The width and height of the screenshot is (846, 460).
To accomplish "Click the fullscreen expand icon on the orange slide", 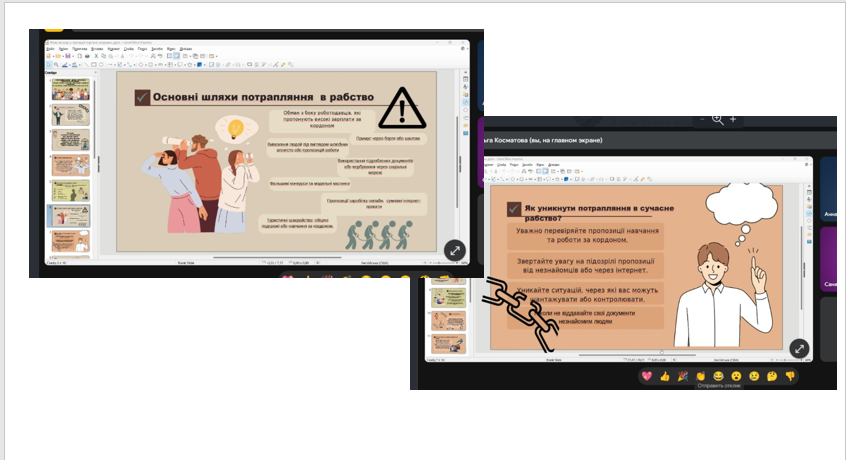I will [x=798, y=348].
